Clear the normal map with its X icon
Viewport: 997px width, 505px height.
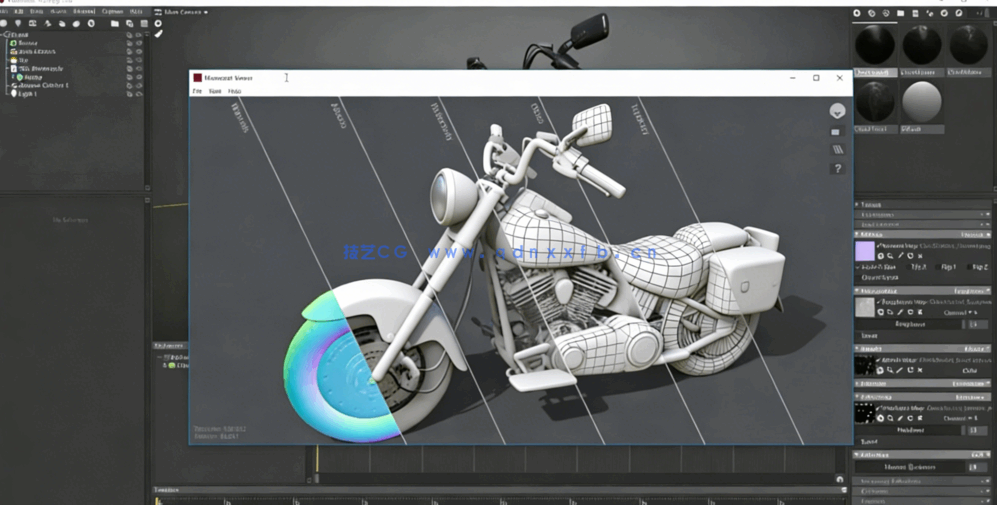click(920, 256)
